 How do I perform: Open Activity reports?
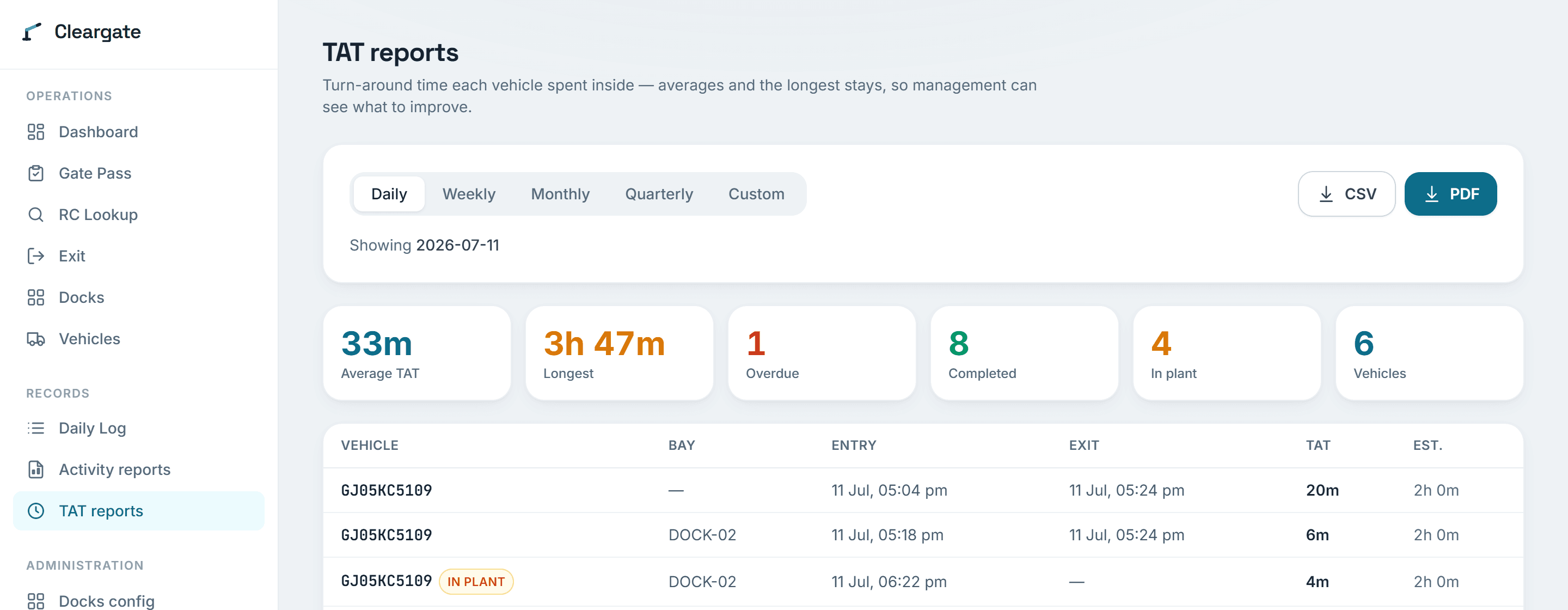coord(139,470)
